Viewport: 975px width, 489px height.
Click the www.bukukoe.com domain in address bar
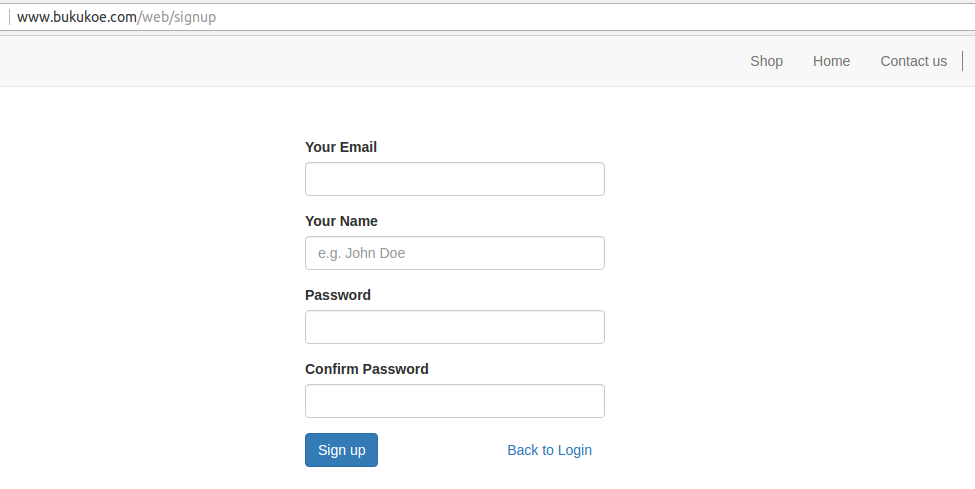point(76,17)
